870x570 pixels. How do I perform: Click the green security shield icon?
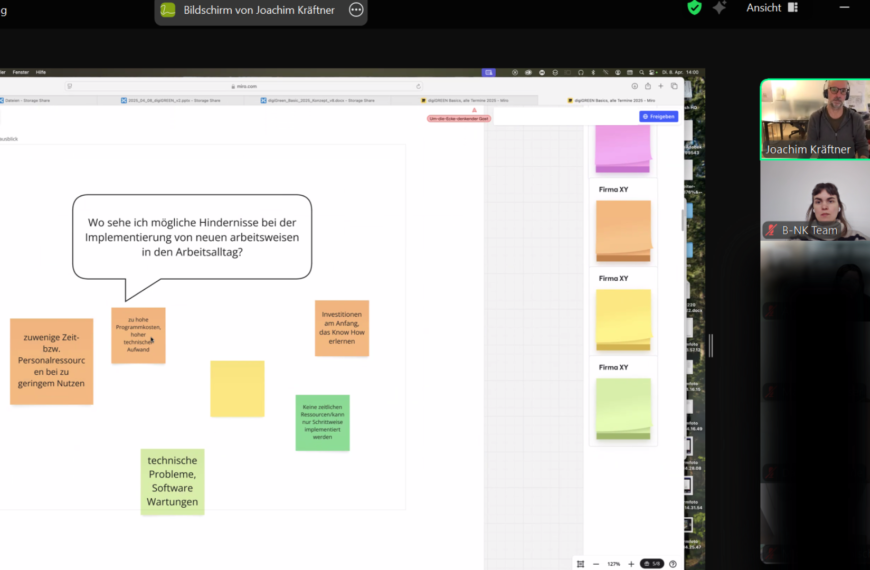tap(694, 8)
